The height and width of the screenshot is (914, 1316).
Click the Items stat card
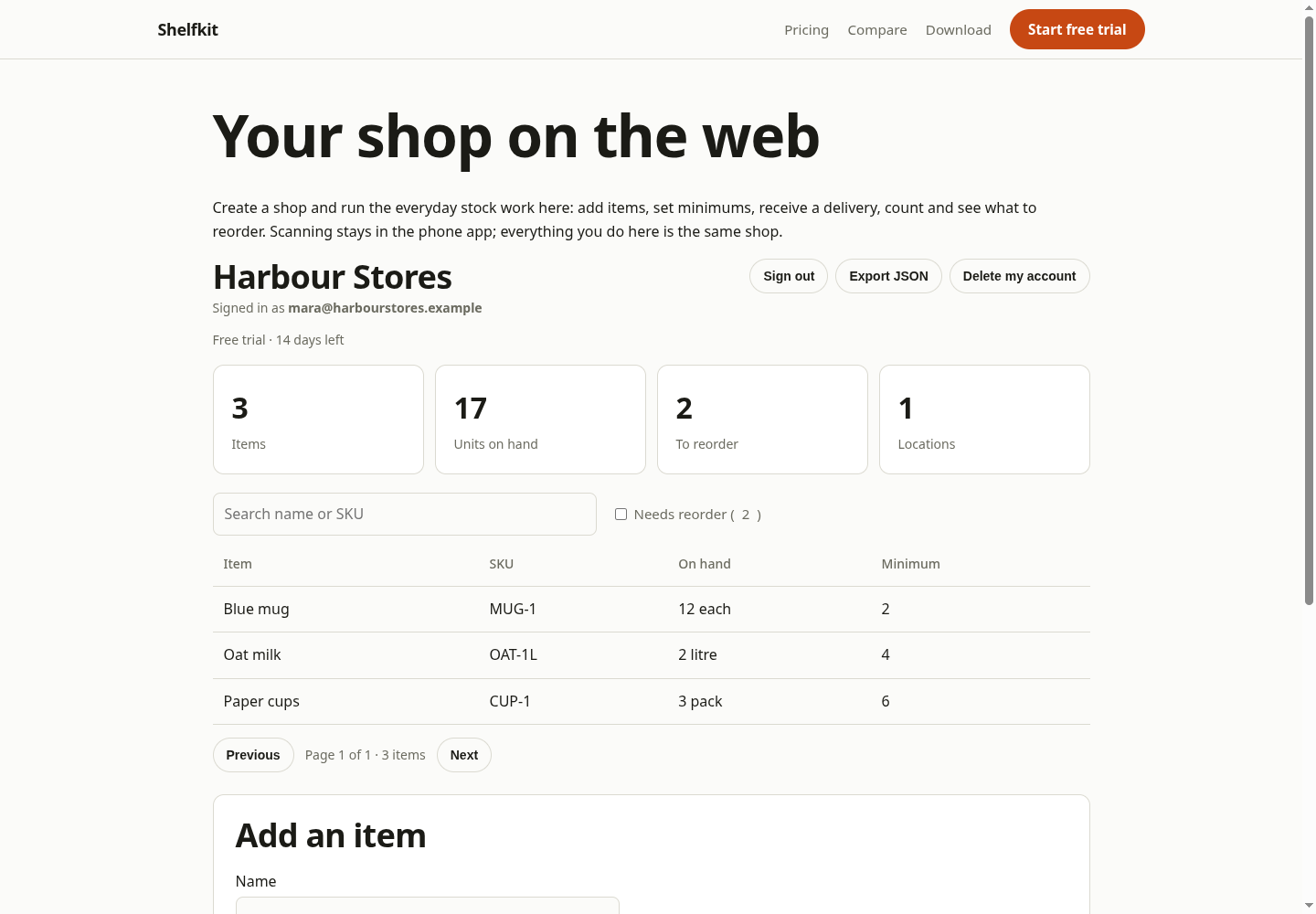(x=318, y=420)
